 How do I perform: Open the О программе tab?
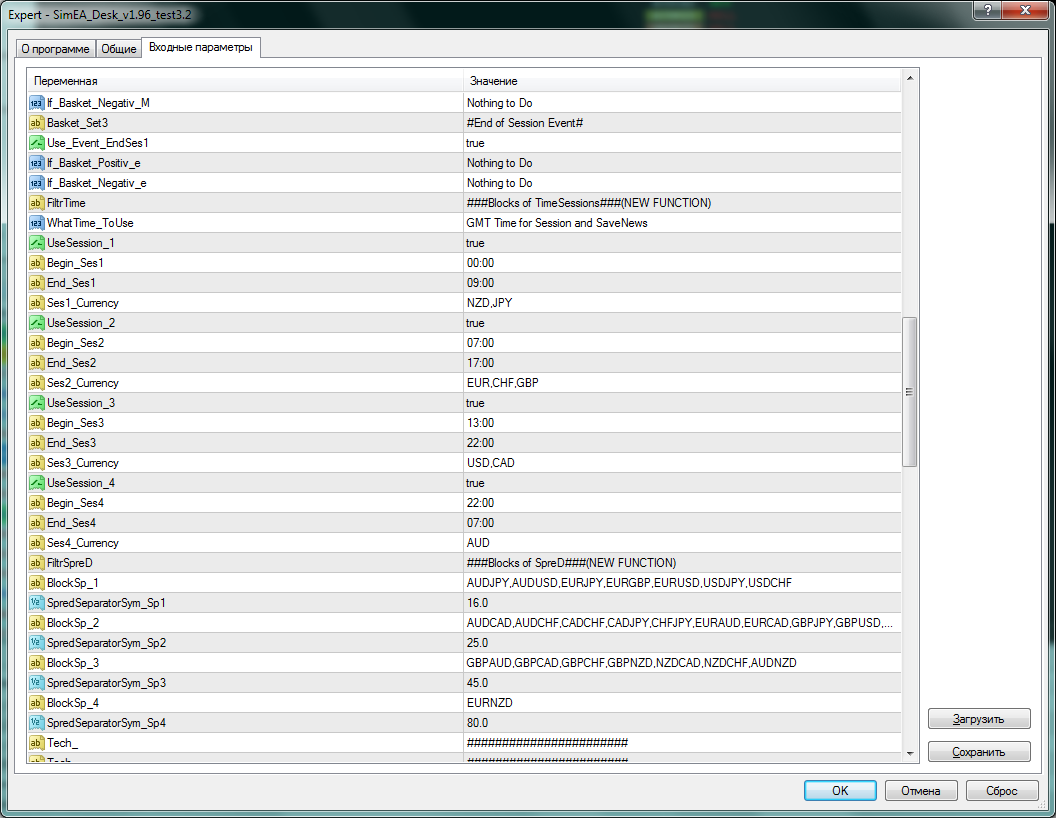tap(55, 48)
